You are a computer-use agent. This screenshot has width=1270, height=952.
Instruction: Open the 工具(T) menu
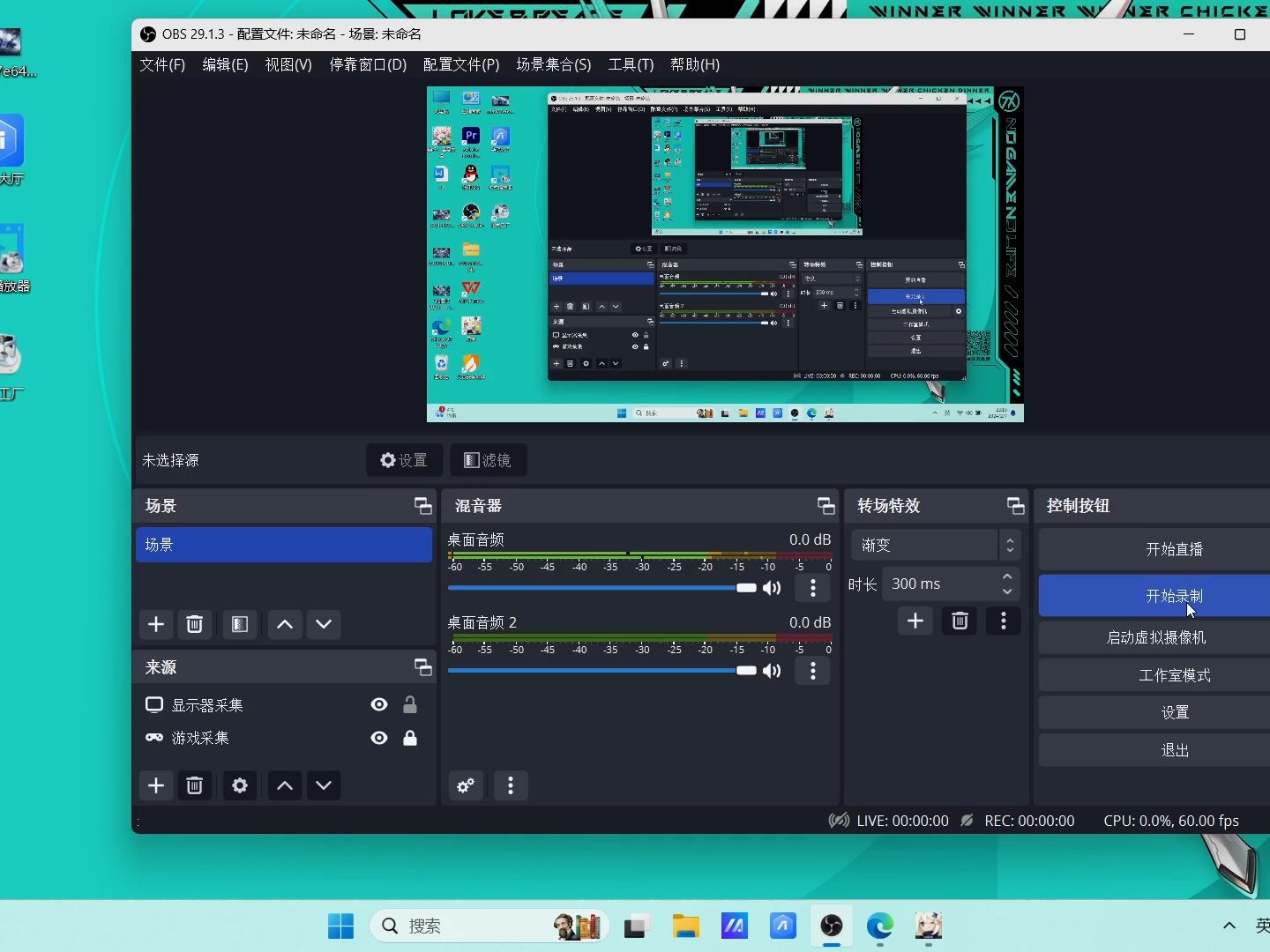point(631,64)
